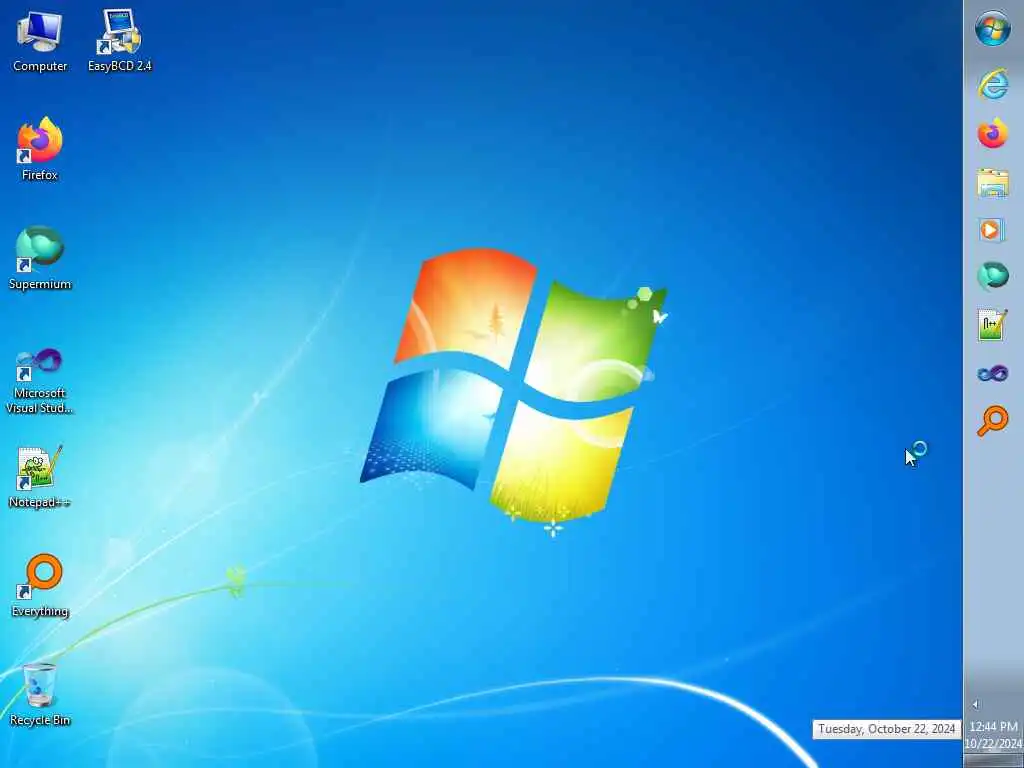Image resolution: width=1024 pixels, height=768 pixels.
Task: Open Notepad++ from the taskbar
Action: click(992, 325)
